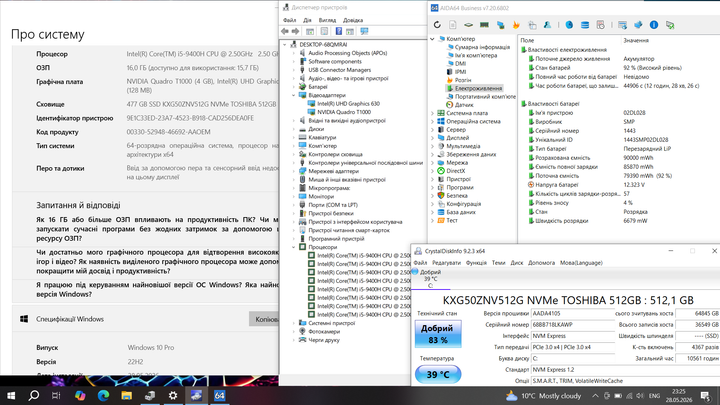Click the blue database disk icon in AIDA64 toolbar
The width and height of the screenshot is (720, 405).
tap(585, 25)
